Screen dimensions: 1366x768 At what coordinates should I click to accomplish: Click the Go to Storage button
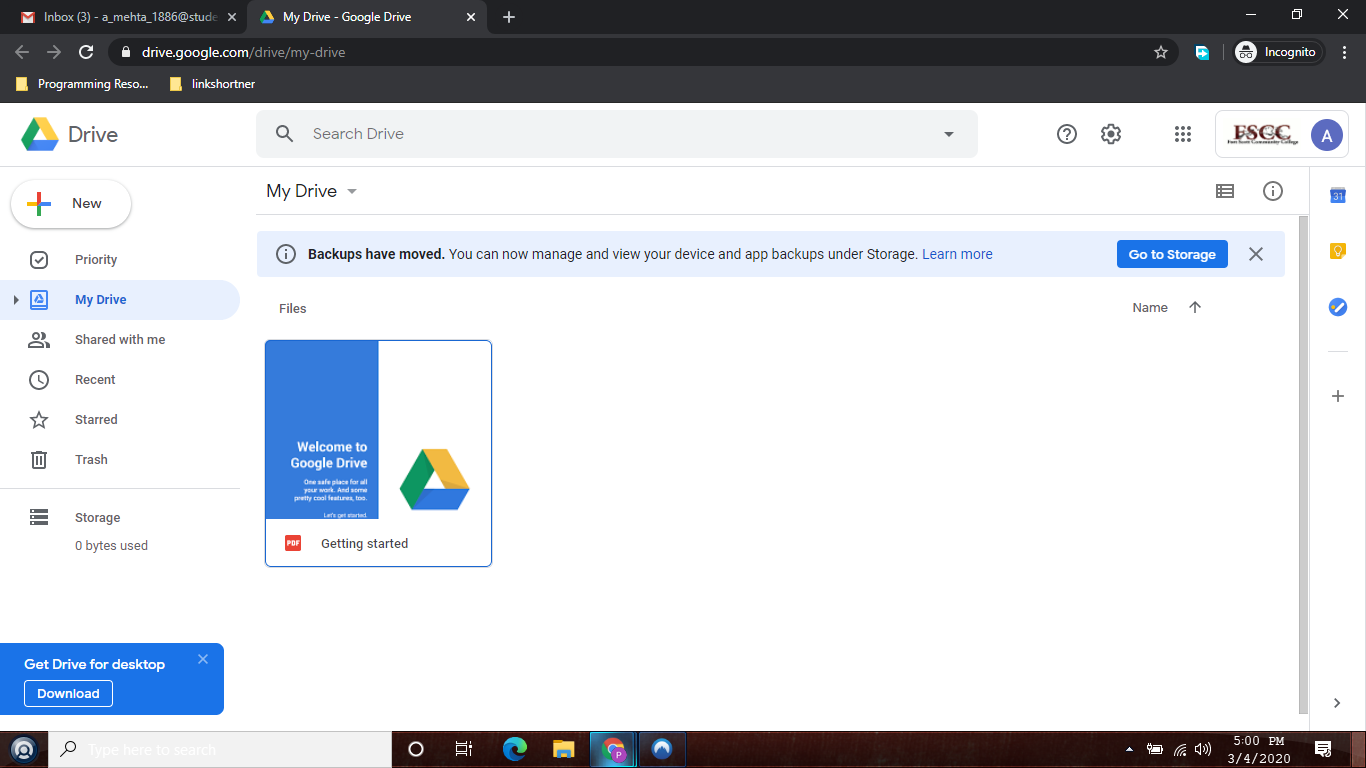point(1172,254)
